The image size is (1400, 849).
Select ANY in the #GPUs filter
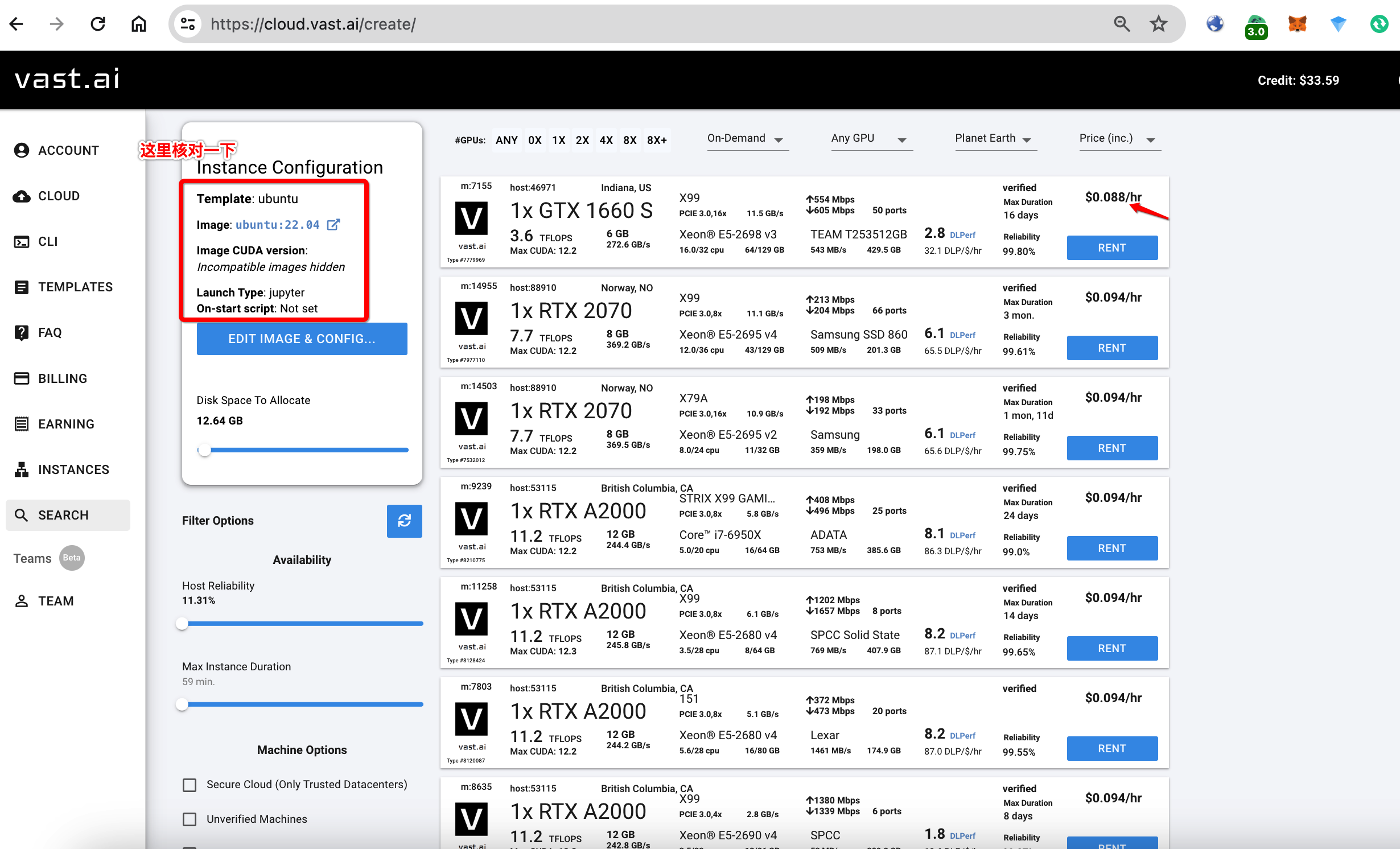click(507, 140)
